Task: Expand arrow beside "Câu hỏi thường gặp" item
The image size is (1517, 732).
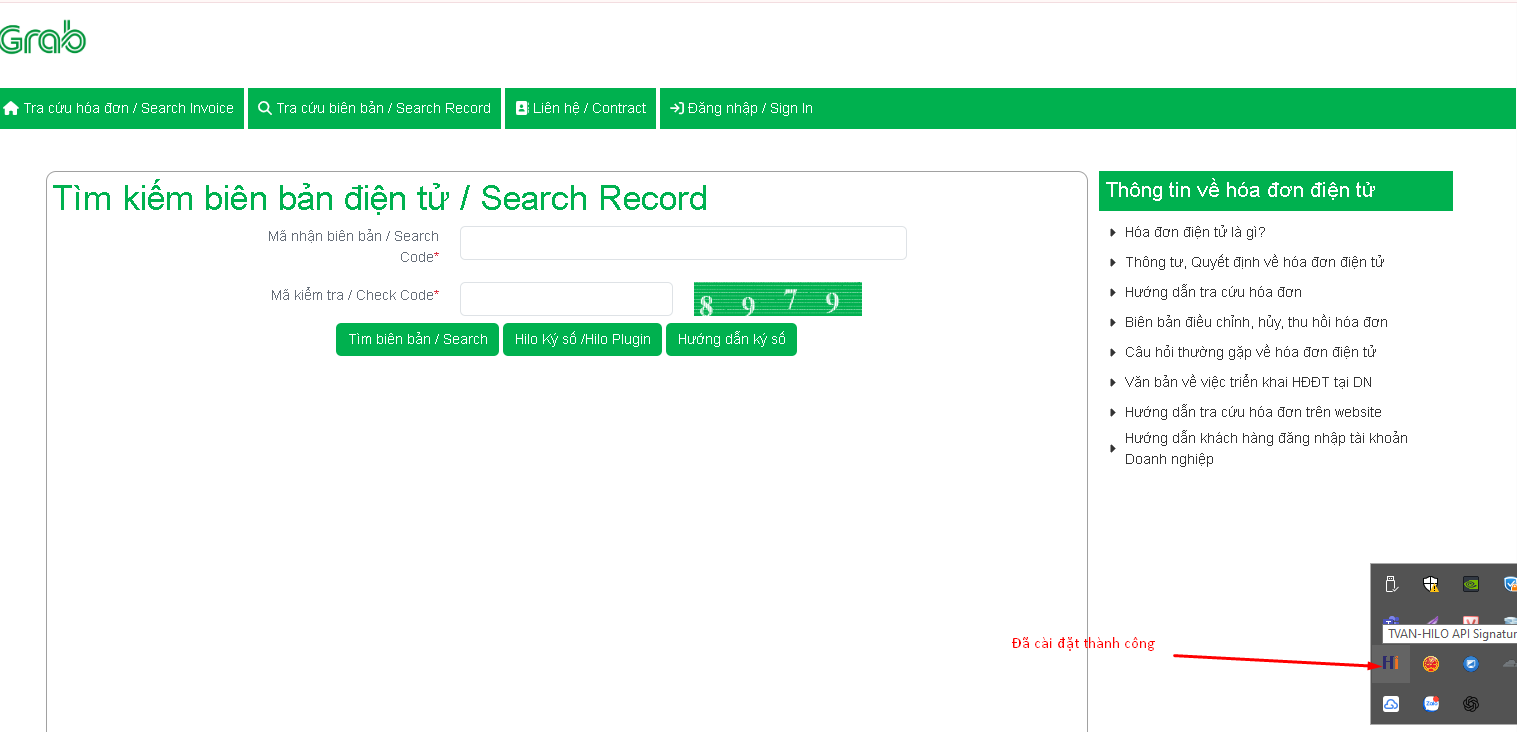Action: coord(1113,352)
